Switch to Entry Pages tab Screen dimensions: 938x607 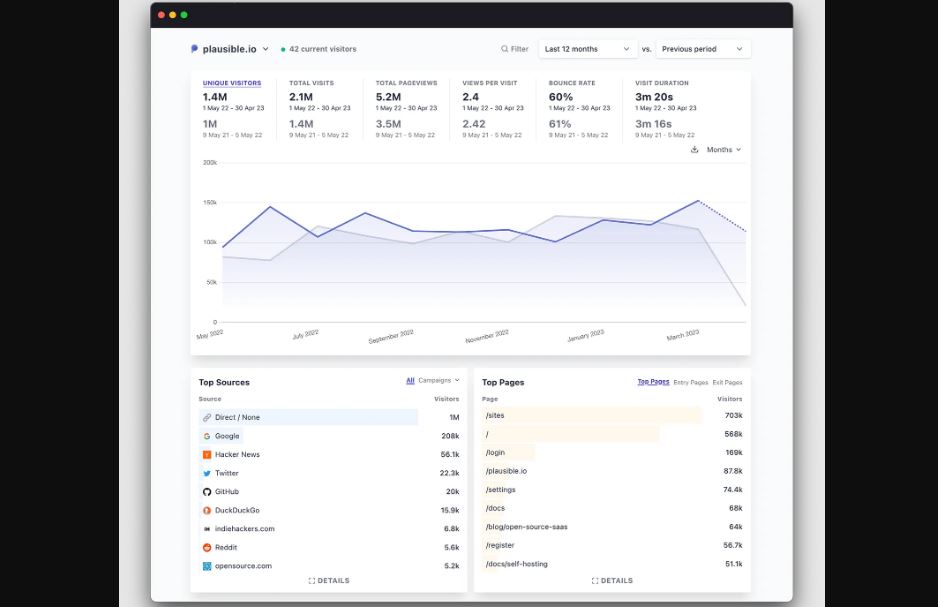[691, 382]
